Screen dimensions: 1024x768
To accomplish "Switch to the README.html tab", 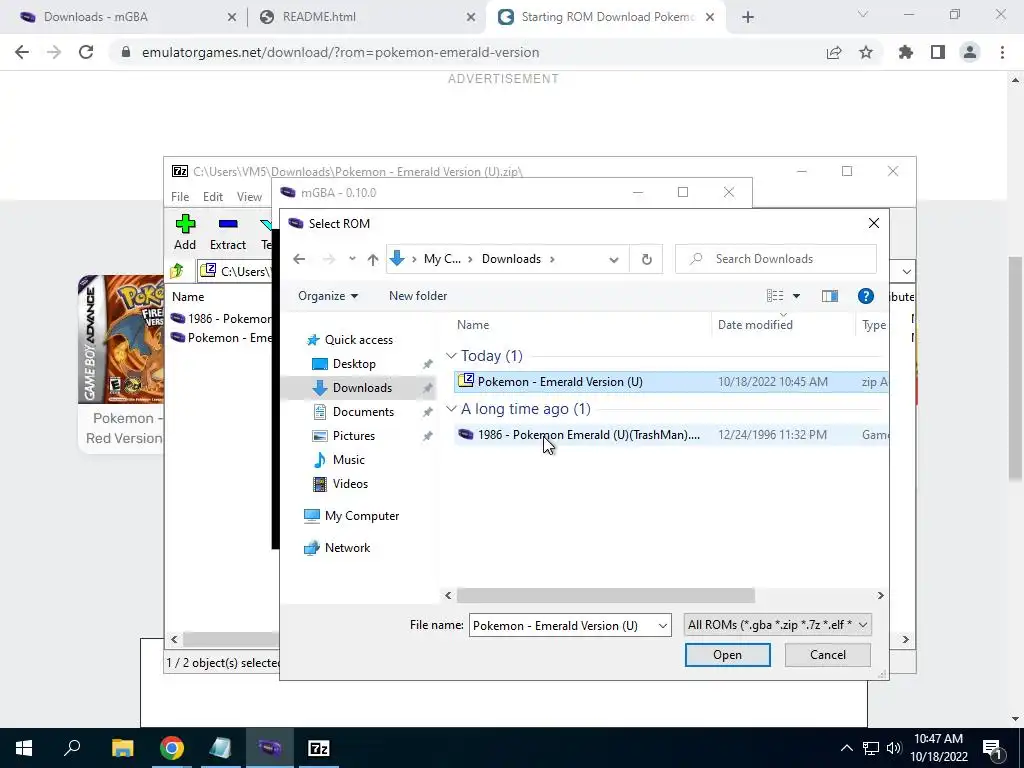I will 368,17.
